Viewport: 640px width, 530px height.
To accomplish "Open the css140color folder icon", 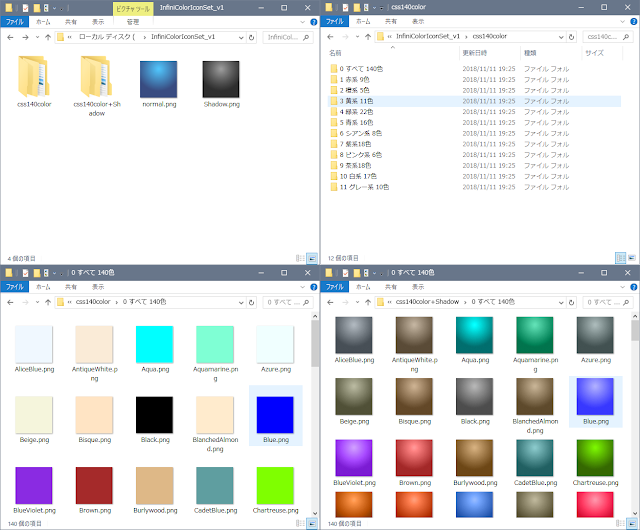I will [x=33, y=77].
